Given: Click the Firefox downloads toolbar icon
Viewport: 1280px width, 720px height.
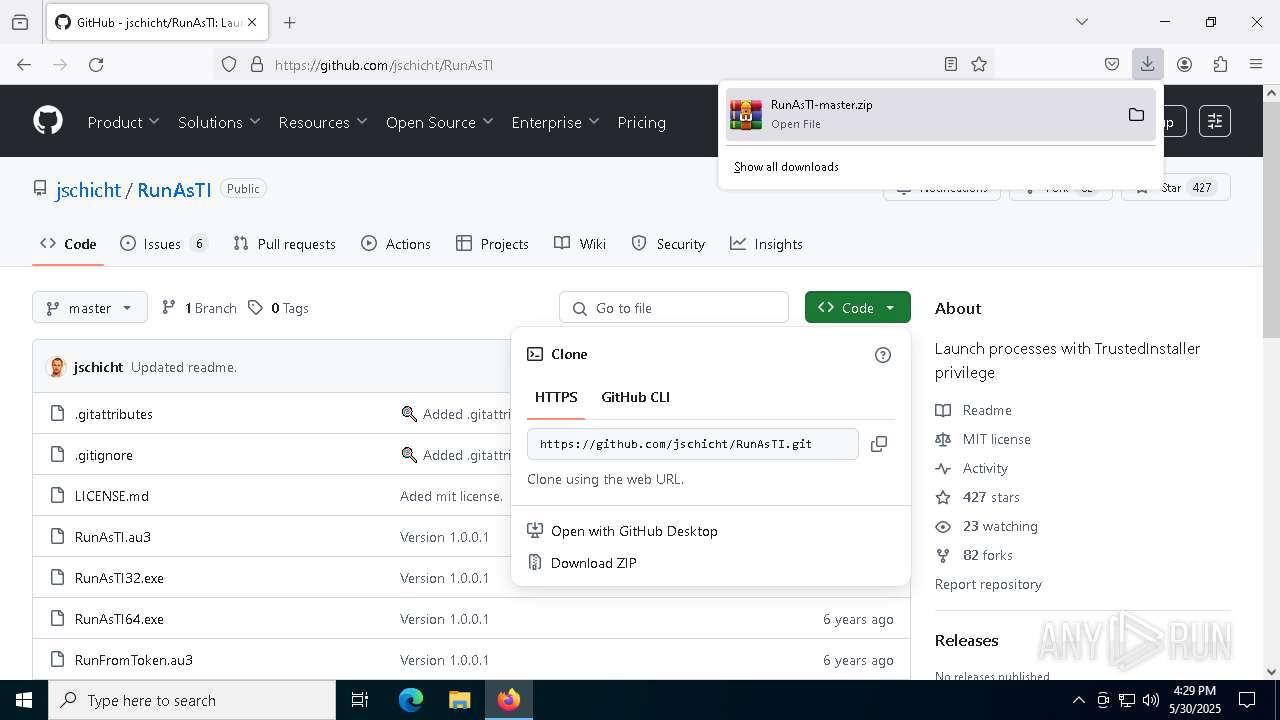Looking at the screenshot, I should [x=1147, y=64].
